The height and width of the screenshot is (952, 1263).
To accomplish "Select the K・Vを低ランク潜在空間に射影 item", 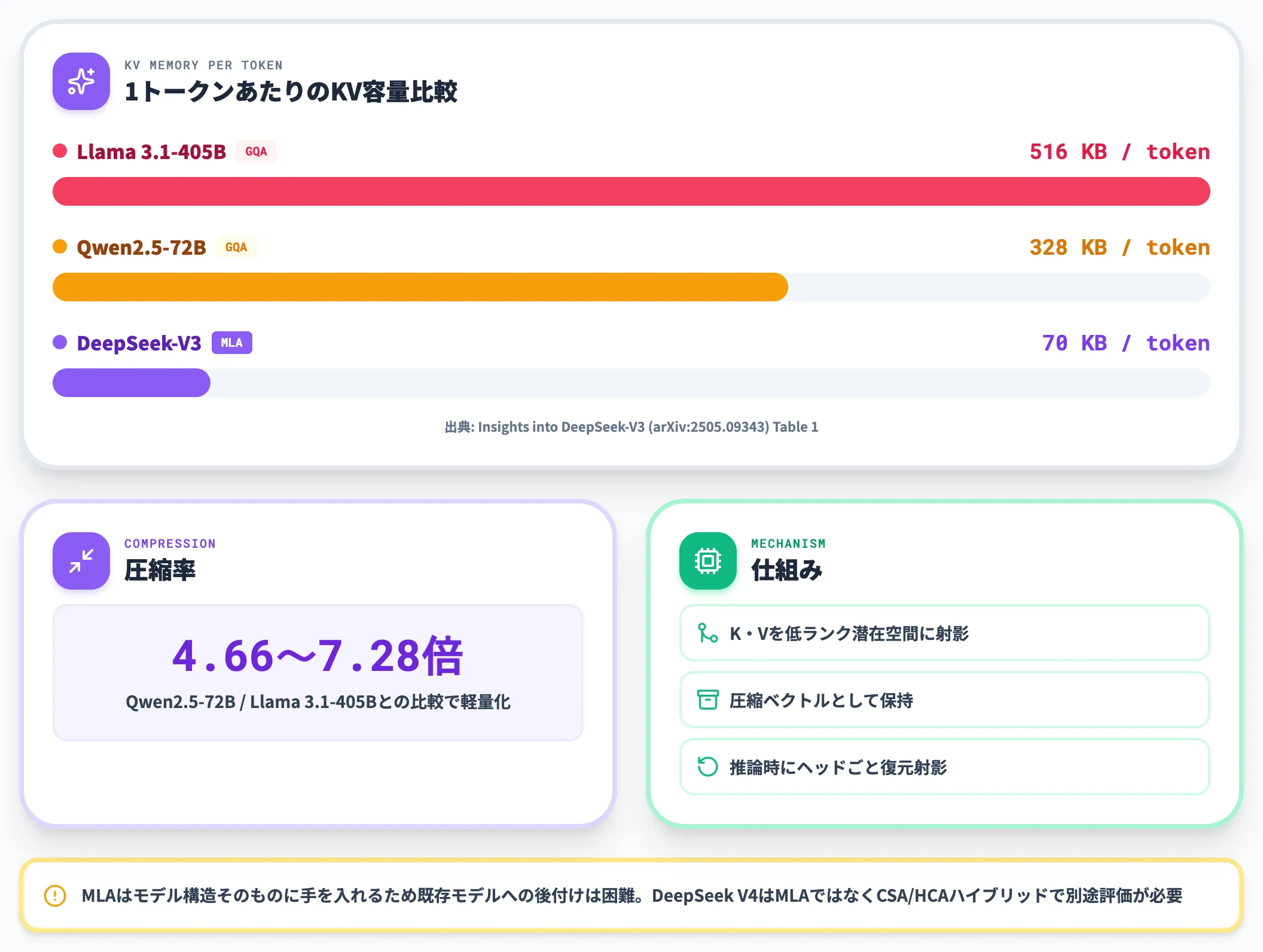I will (945, 633).
